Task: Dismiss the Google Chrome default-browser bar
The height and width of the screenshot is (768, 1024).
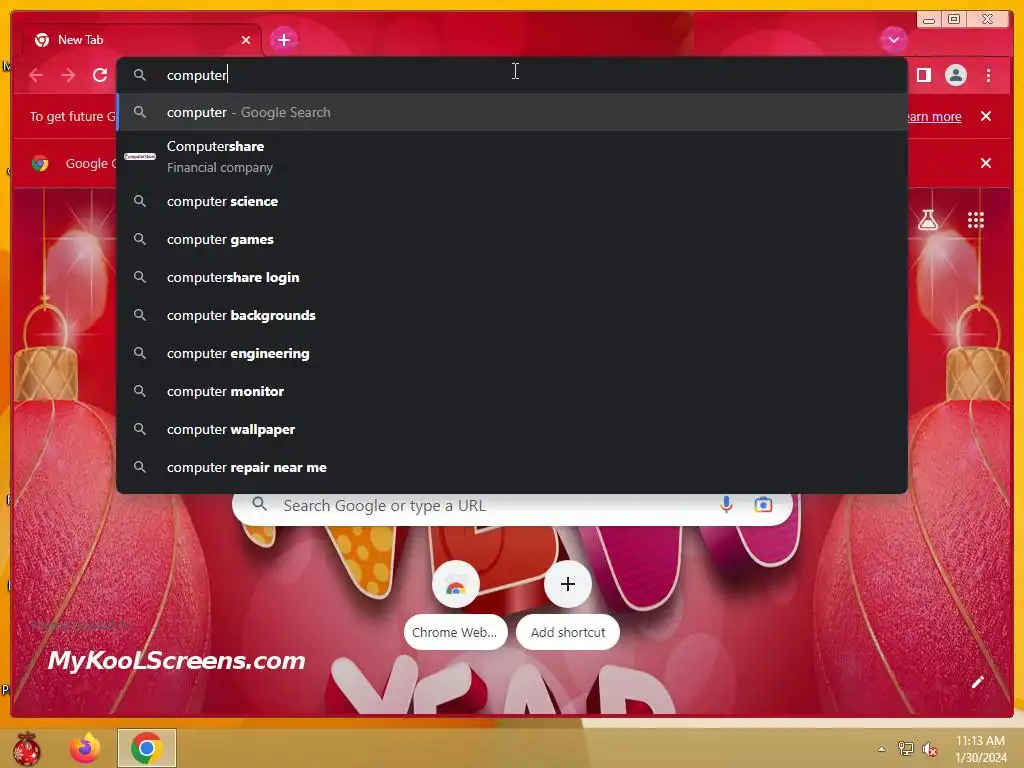Action: click(985, 163)
